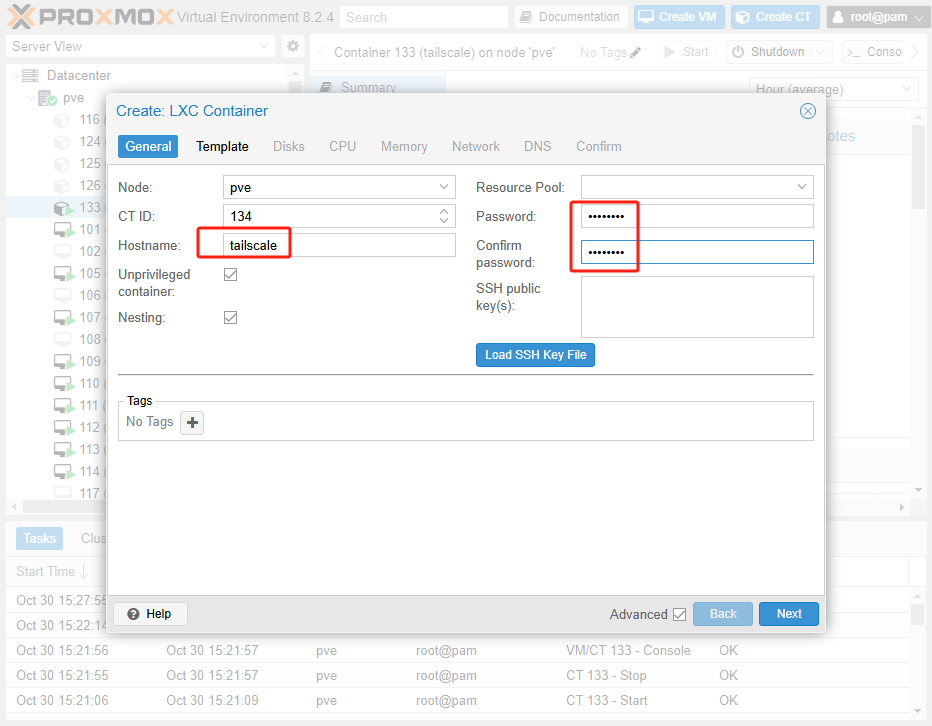This screenshot has width=932, height=726.
Task: Click the pencil icon next to No Tags
Action: pyautogui.click(x=635, y=52)
